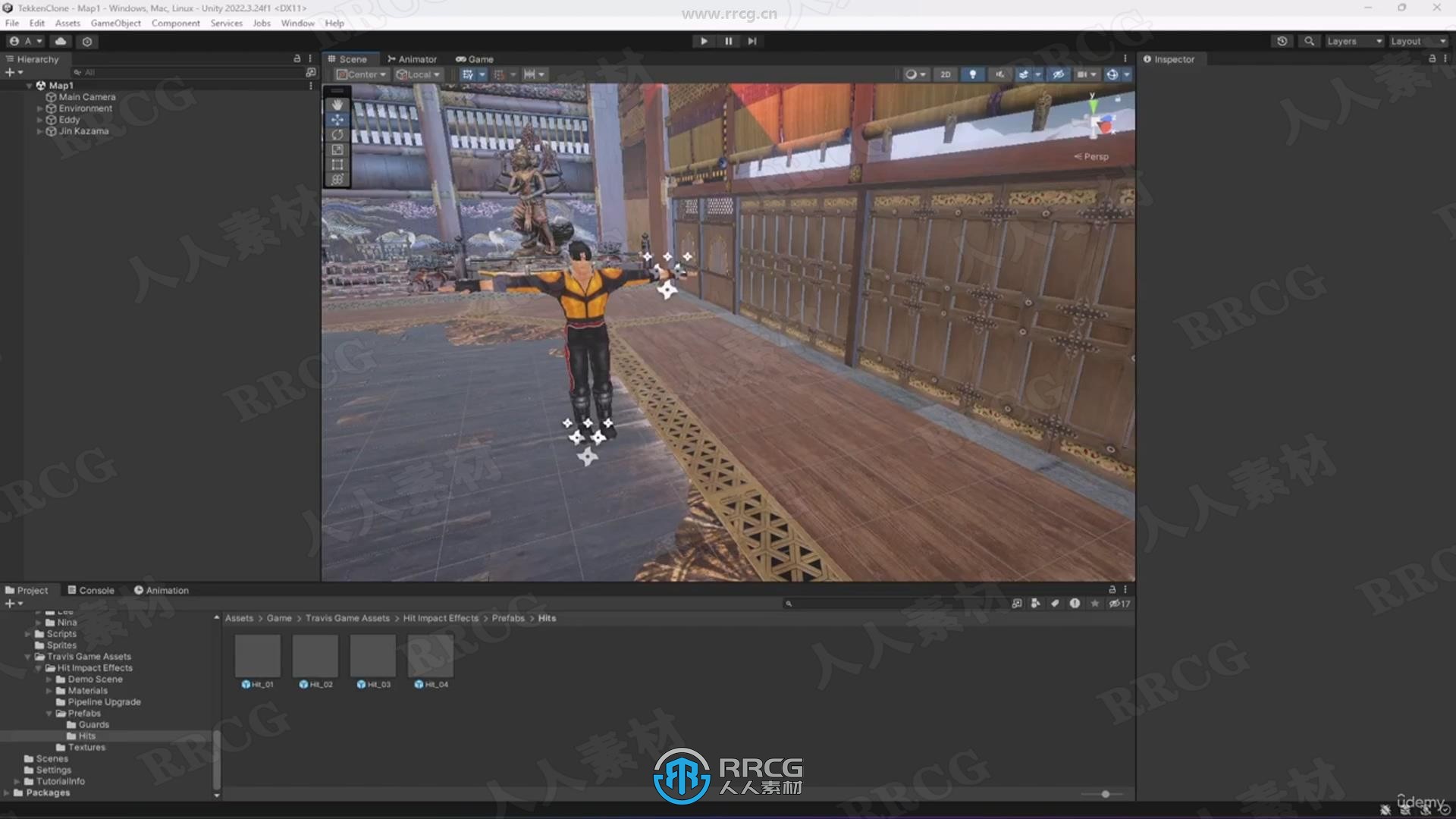This screenshot has width=1456, height=819.
Task: Go to Prefabs in breadcrumb path
Action: click(x=508, y=618)
